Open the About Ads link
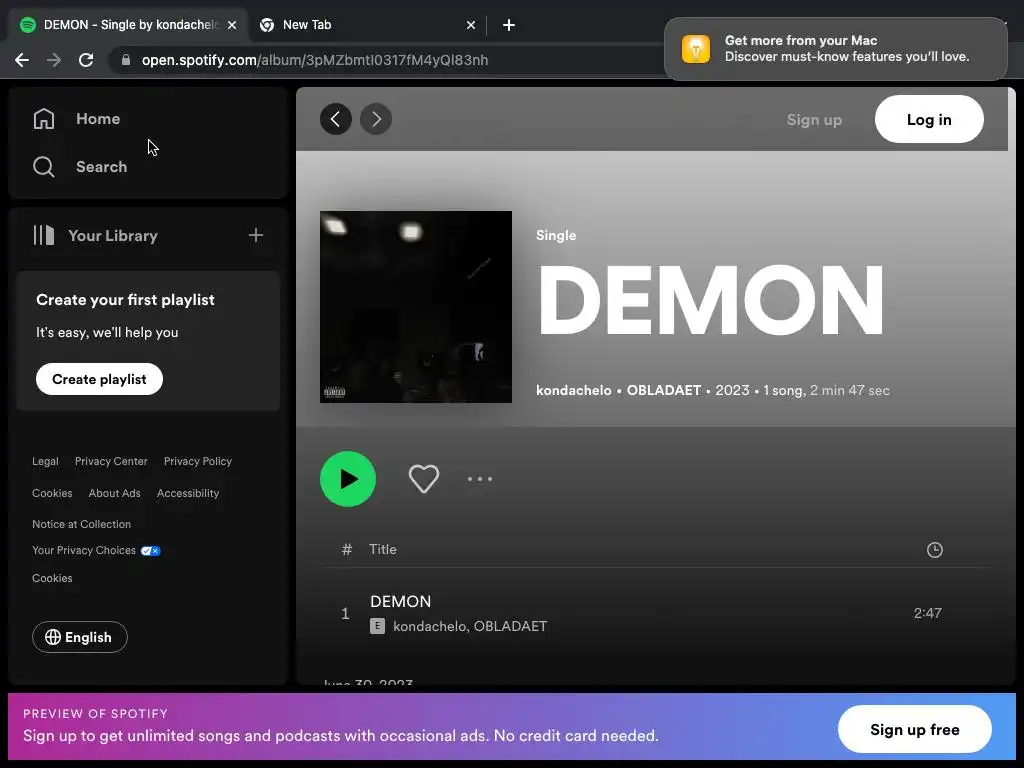This screenshot has width=1024, height=768. click(x=114, y=493)
